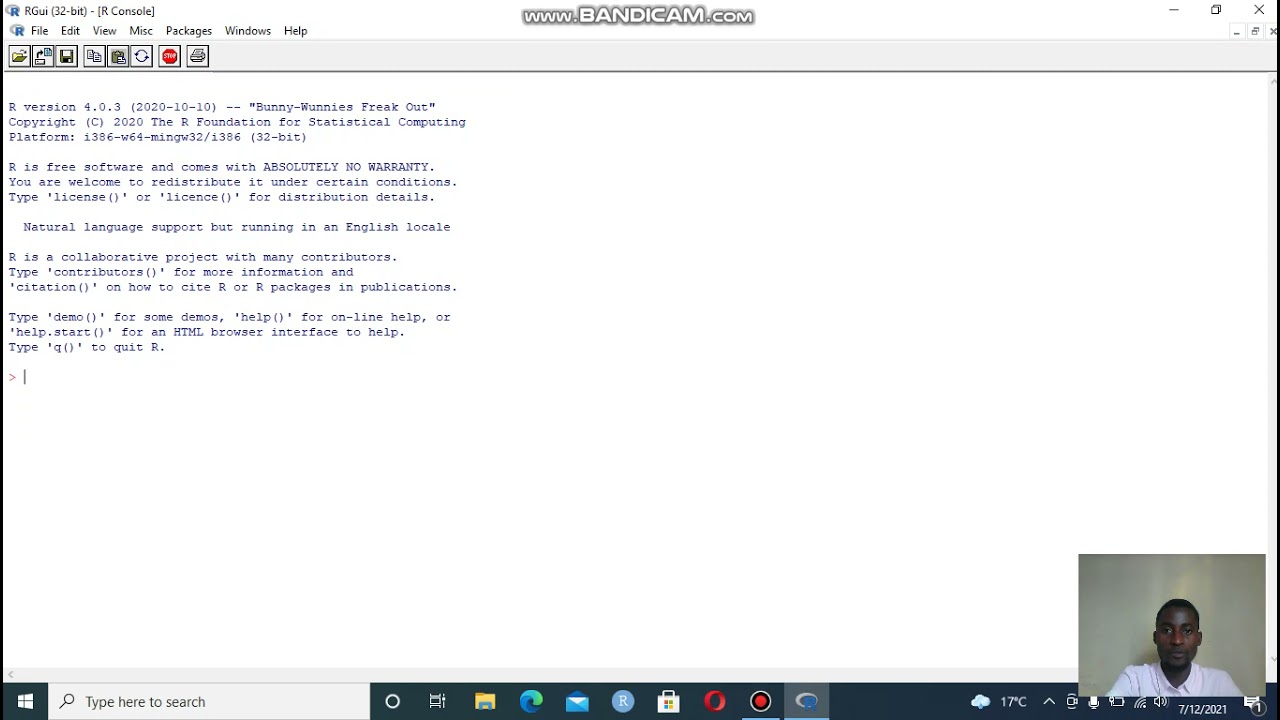This screenshot has height=720, width=1280.
Task: Click the Windows Start button
Action: click(25, 701)
